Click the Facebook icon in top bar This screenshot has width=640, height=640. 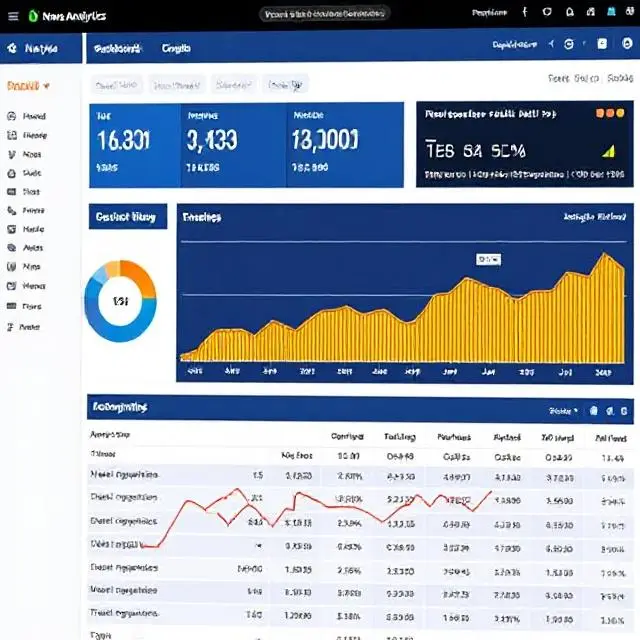(x=525, y=14)
